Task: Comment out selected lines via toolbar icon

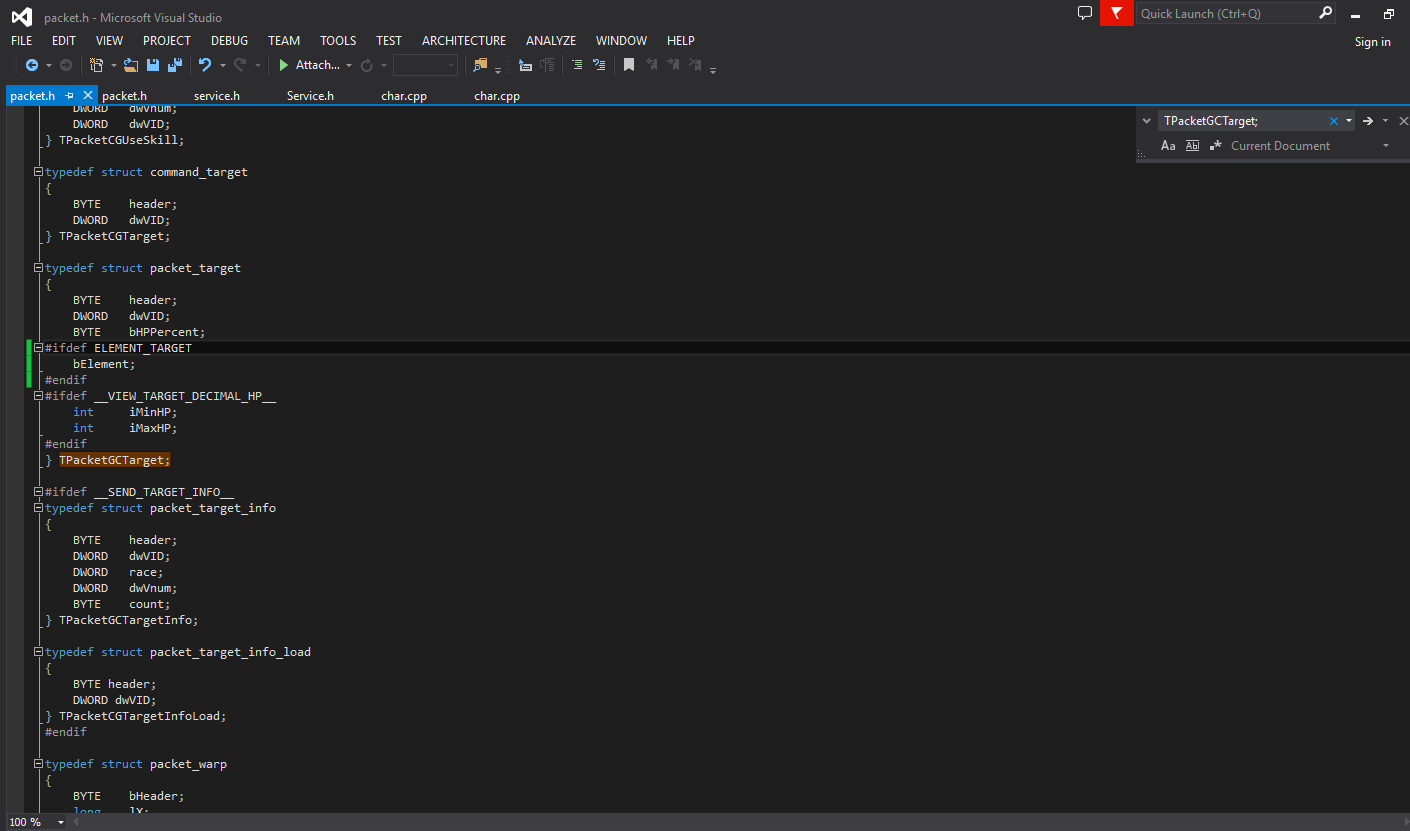Action: 577,65
